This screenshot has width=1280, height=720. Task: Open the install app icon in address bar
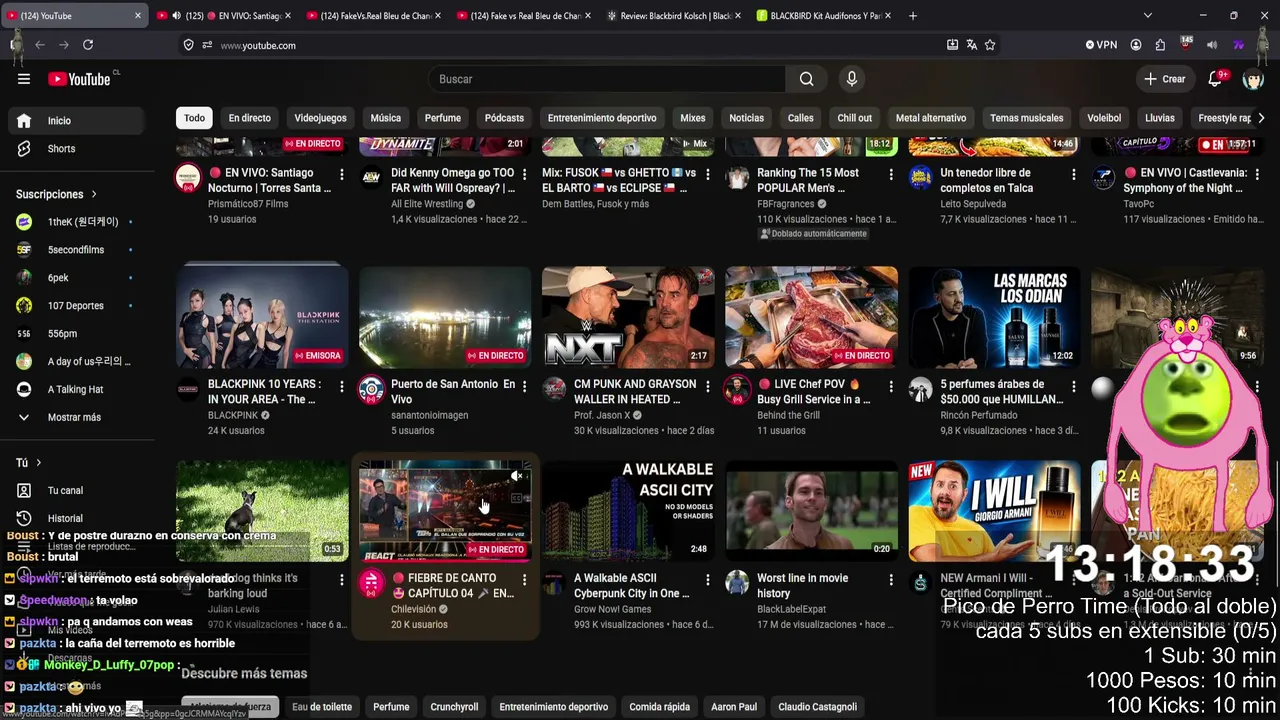[952, 45]
